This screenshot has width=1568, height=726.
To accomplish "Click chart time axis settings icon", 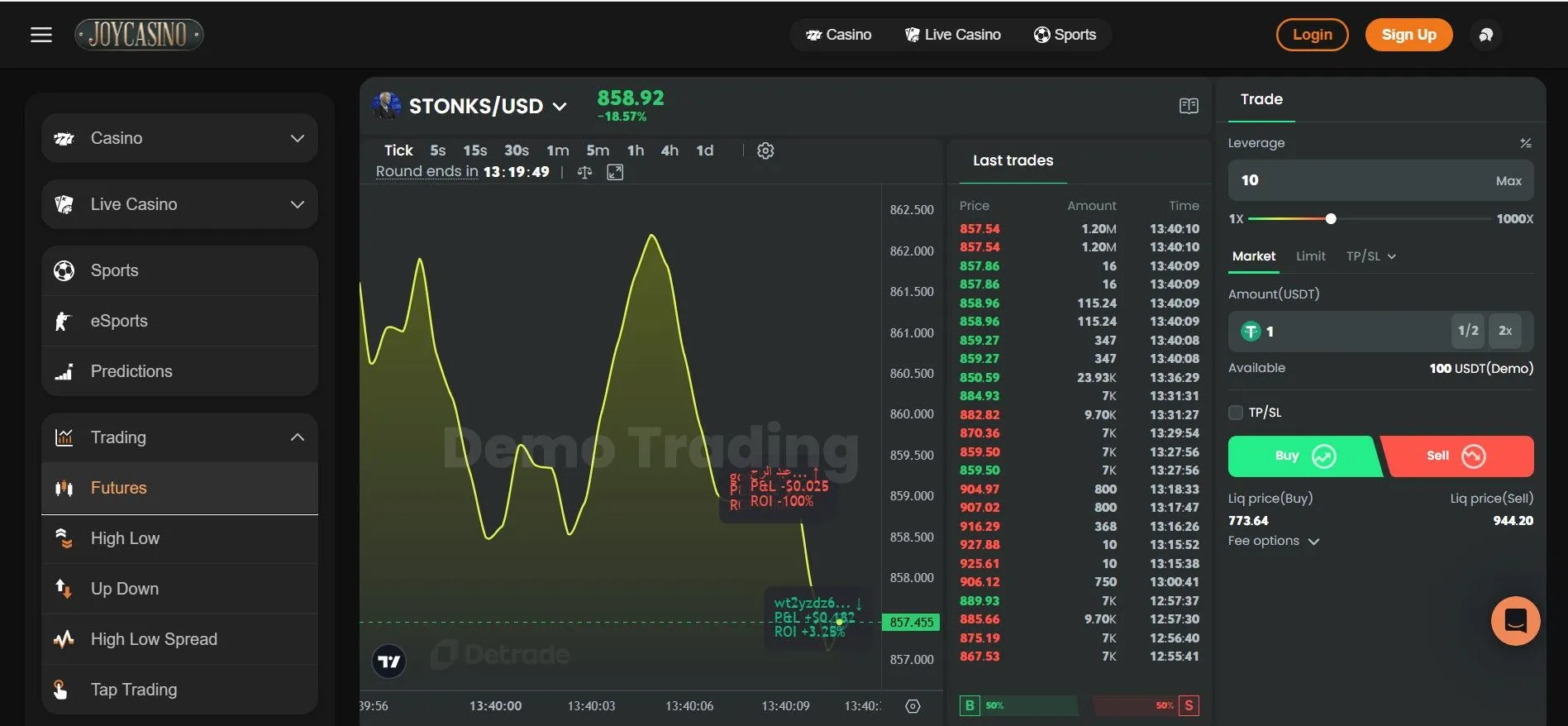I will (x=913, y=706).
